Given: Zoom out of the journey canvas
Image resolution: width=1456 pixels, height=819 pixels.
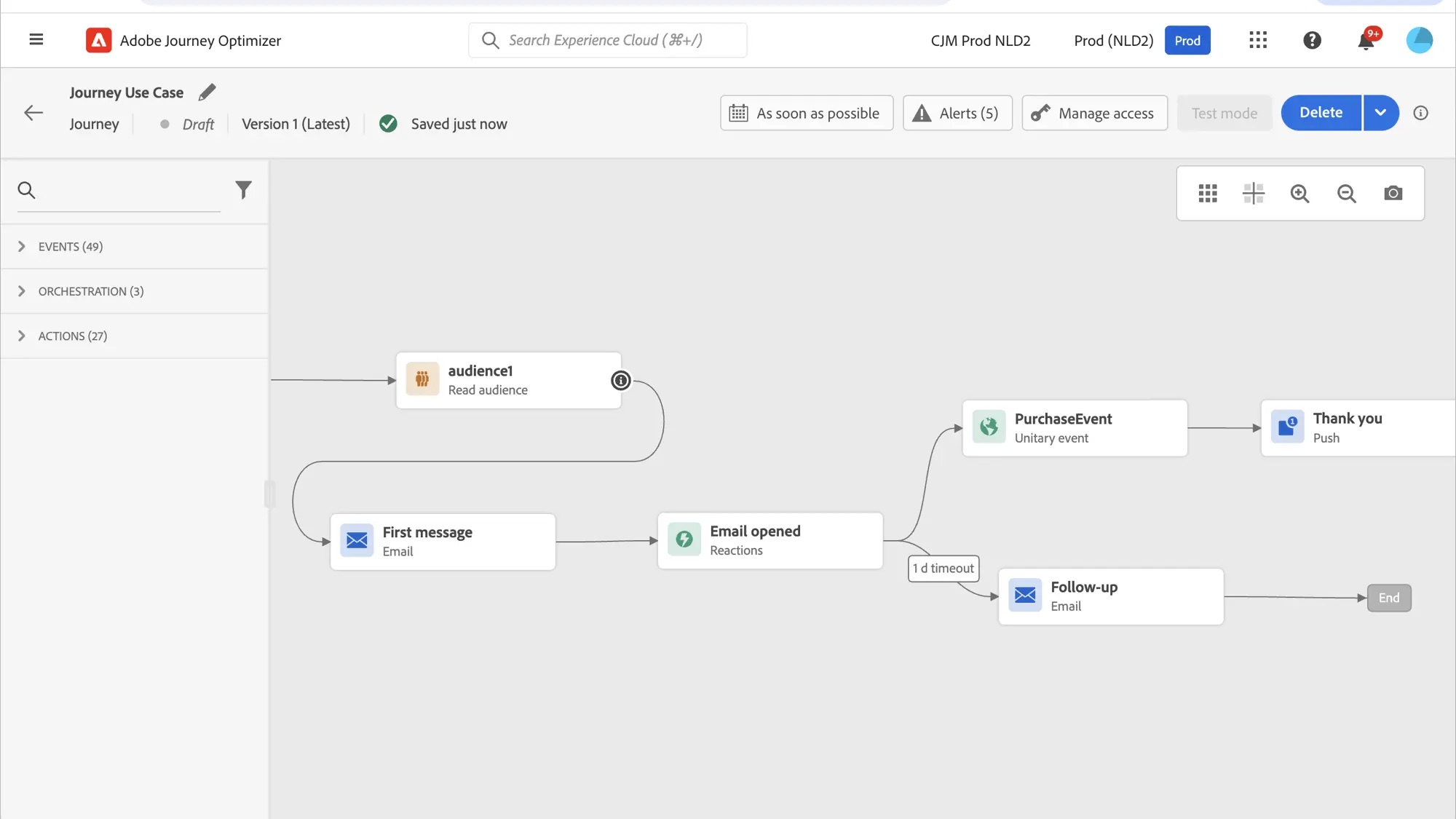Looking at the screenshot, I should (x=1346, y=194).
